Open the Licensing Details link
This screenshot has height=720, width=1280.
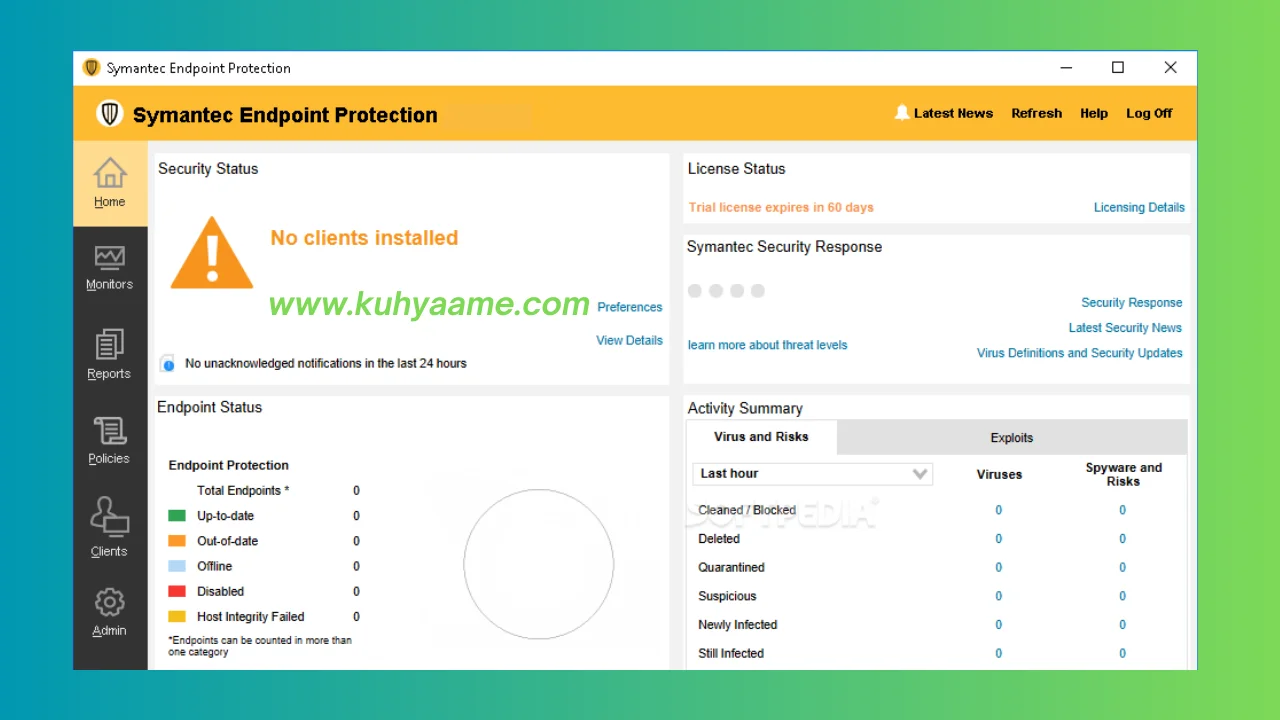pos(1139,207)
